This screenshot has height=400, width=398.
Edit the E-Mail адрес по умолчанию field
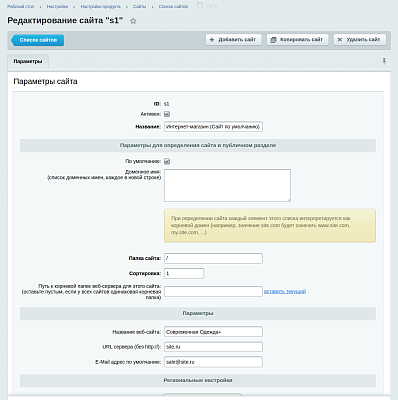tap(213, 362)
